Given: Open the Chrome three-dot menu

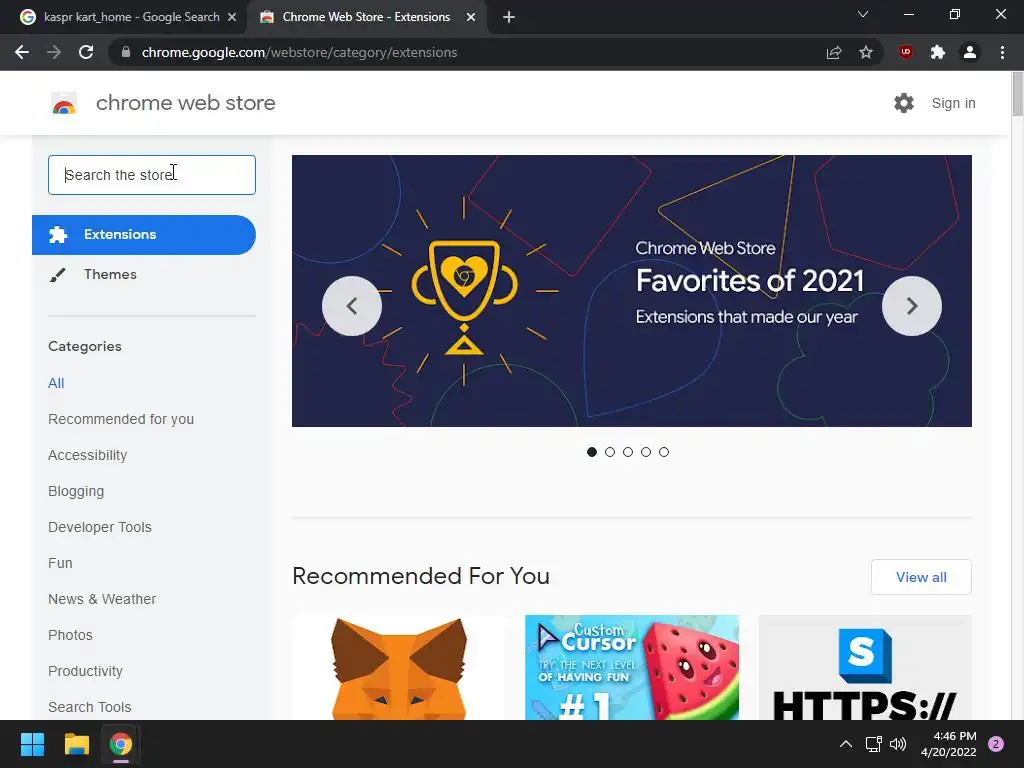Looking at the screenshot, I should (x=1002, y=52).
